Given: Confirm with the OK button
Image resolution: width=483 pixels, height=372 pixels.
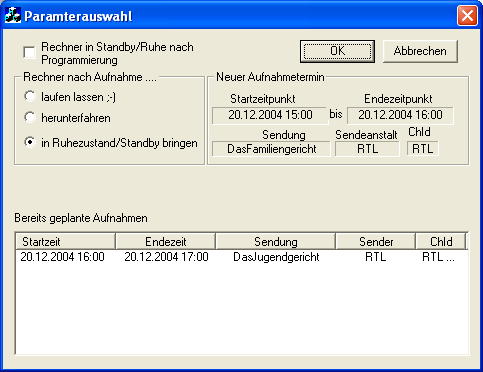Looking at the screenshot, I should click(x=337, y=51).
